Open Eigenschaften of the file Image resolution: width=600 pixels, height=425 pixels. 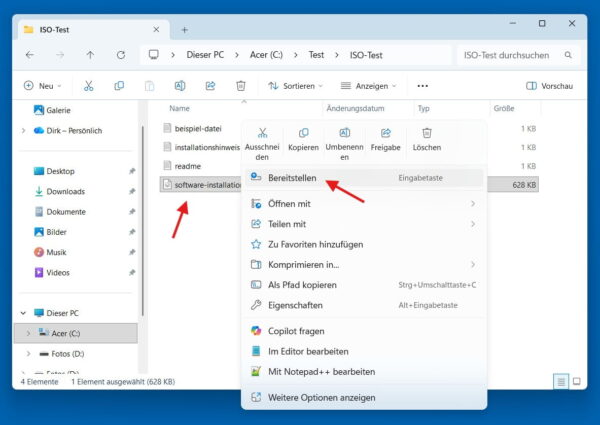[364, 305]
